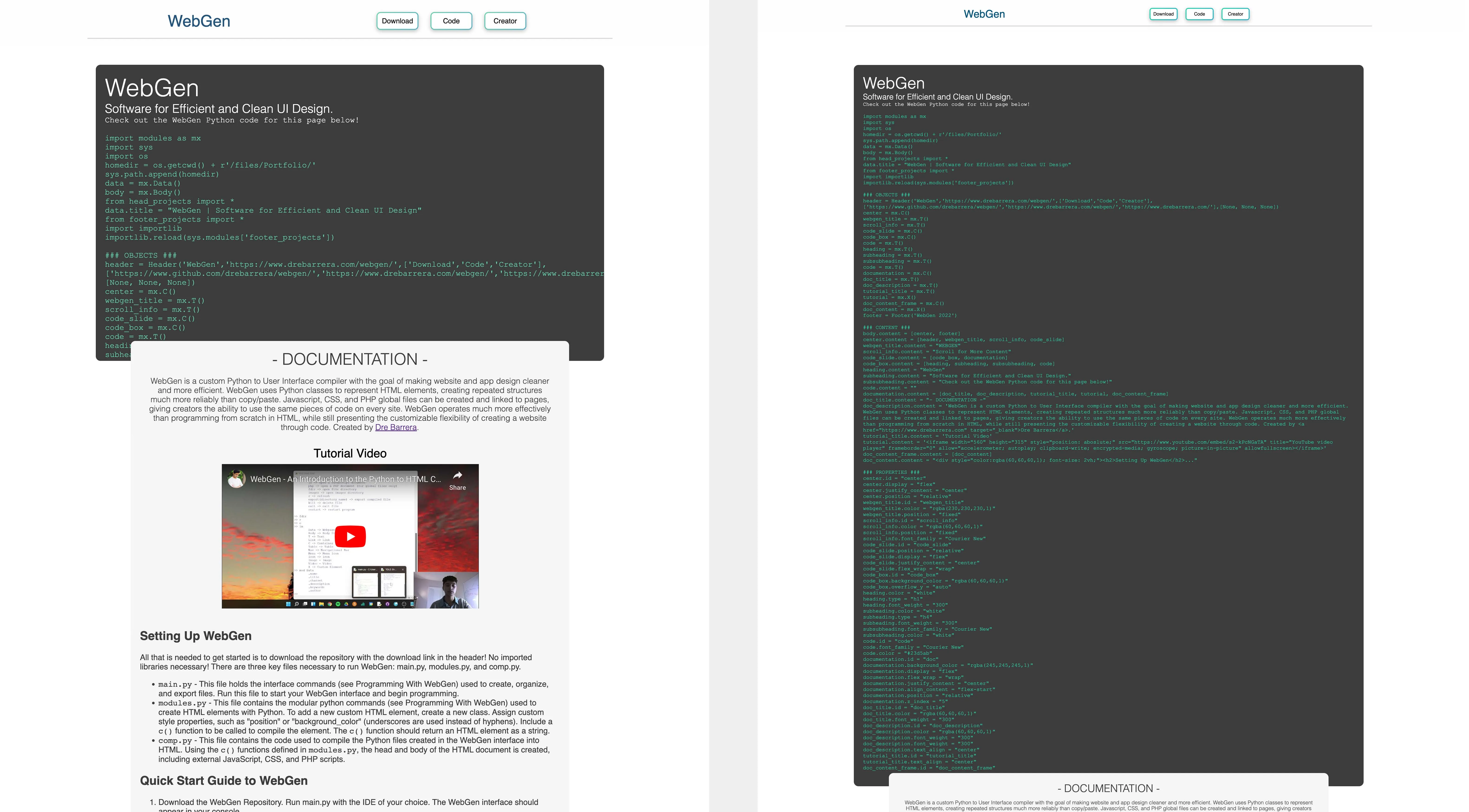The image size is (1469, 812).
Task: Click the 'Quick Start Guide to WebGen' heading
Action: 224,781
